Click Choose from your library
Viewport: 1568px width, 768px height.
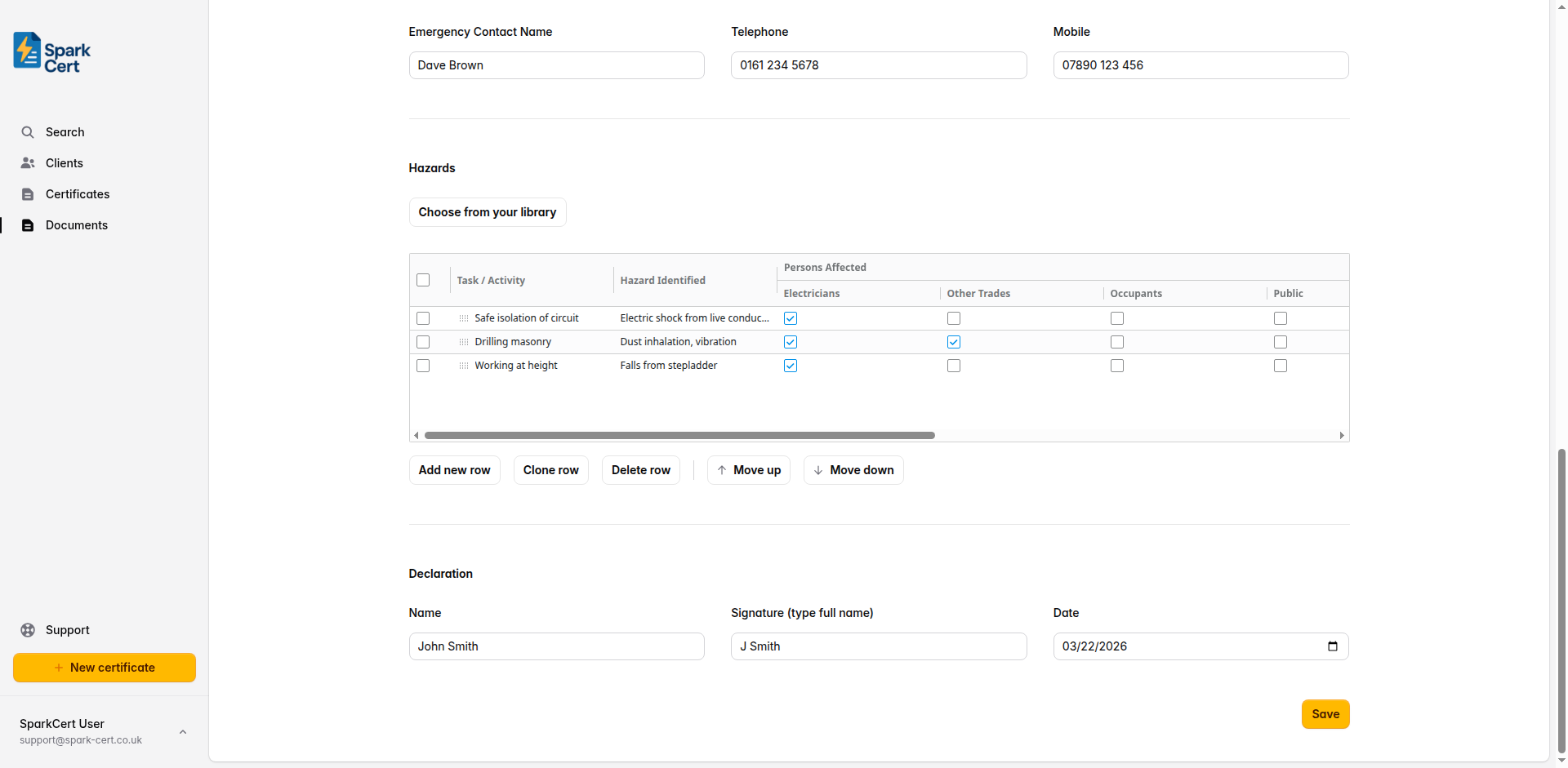488,211
